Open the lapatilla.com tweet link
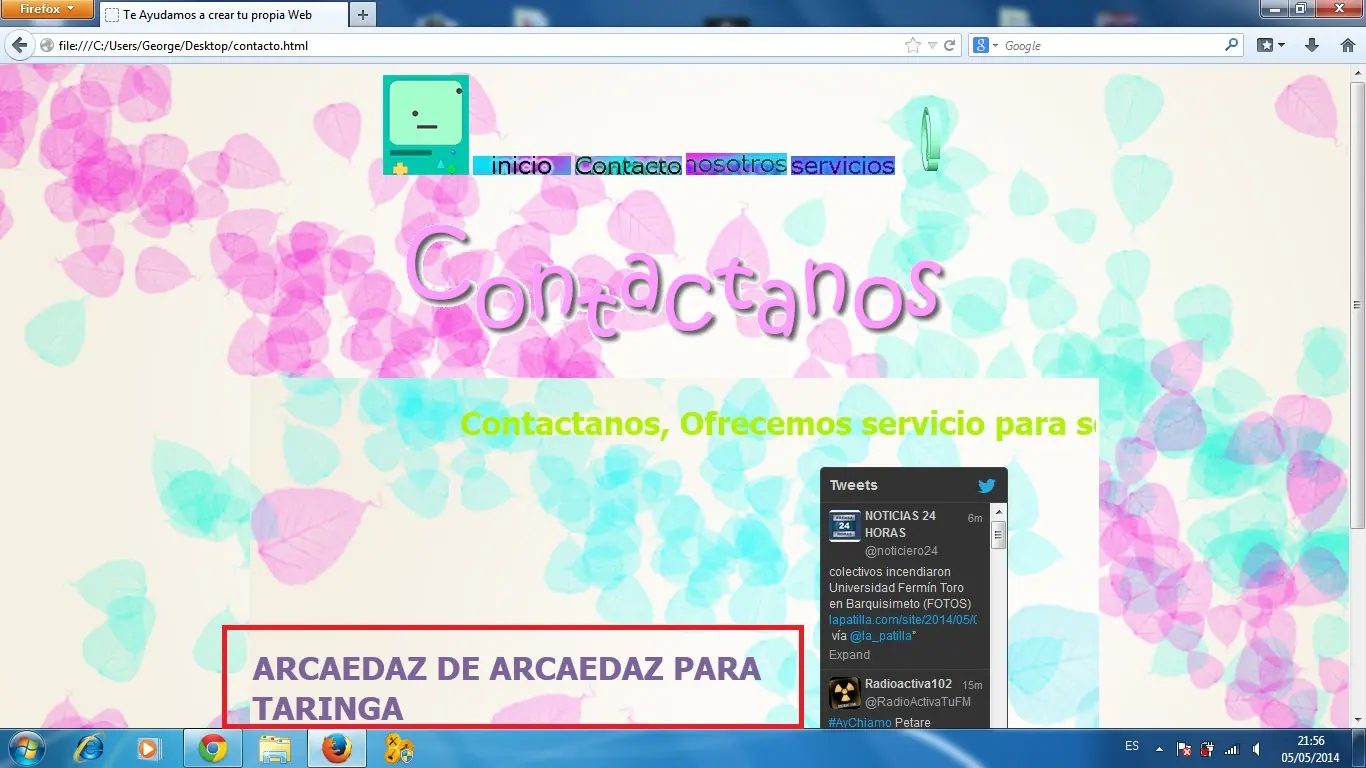 [x=902, y=620]
